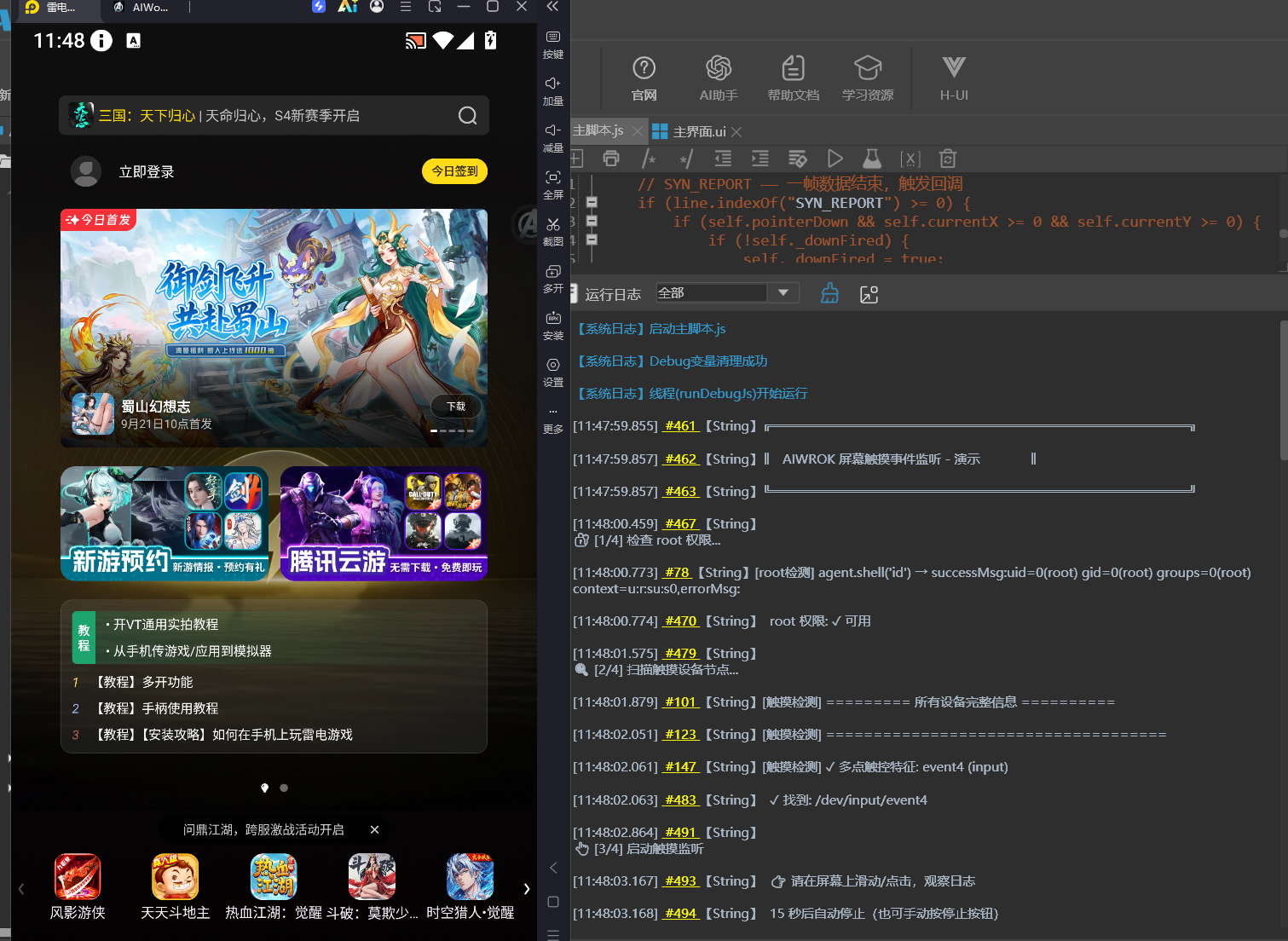This screenshot has width=1288, height=941.
Task: Click 加量 volume up in emulator sidebar
Action: pyautogui.click(x=553, y=91)
